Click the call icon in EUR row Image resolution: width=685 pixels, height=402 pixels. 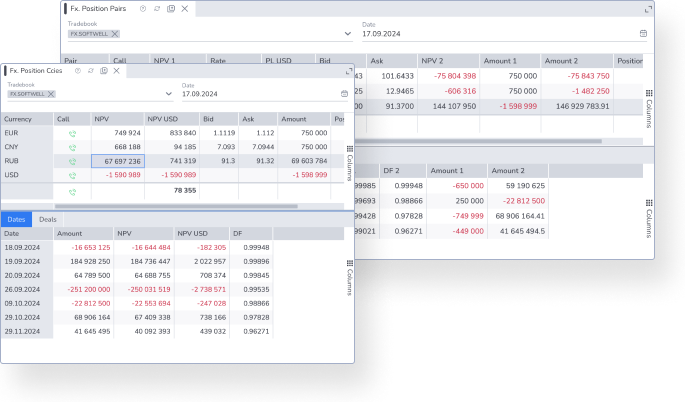[x=72, y=132]
